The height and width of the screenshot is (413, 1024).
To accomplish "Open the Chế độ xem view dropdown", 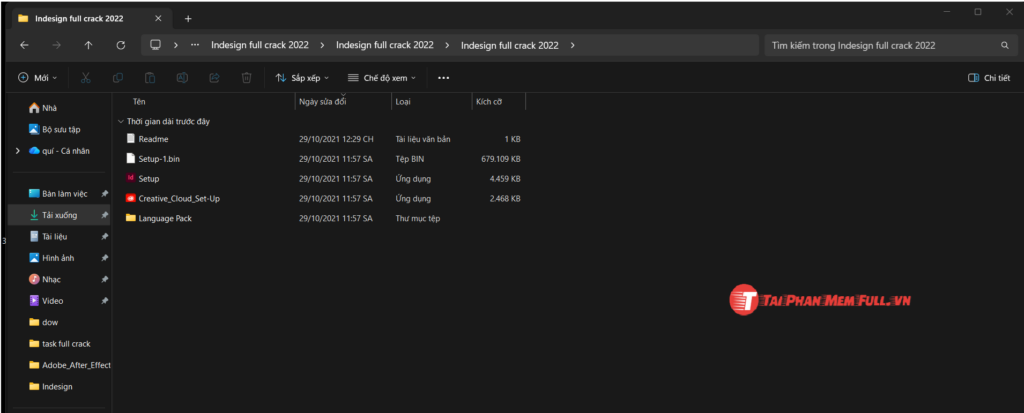I will [x=382, y=77].
